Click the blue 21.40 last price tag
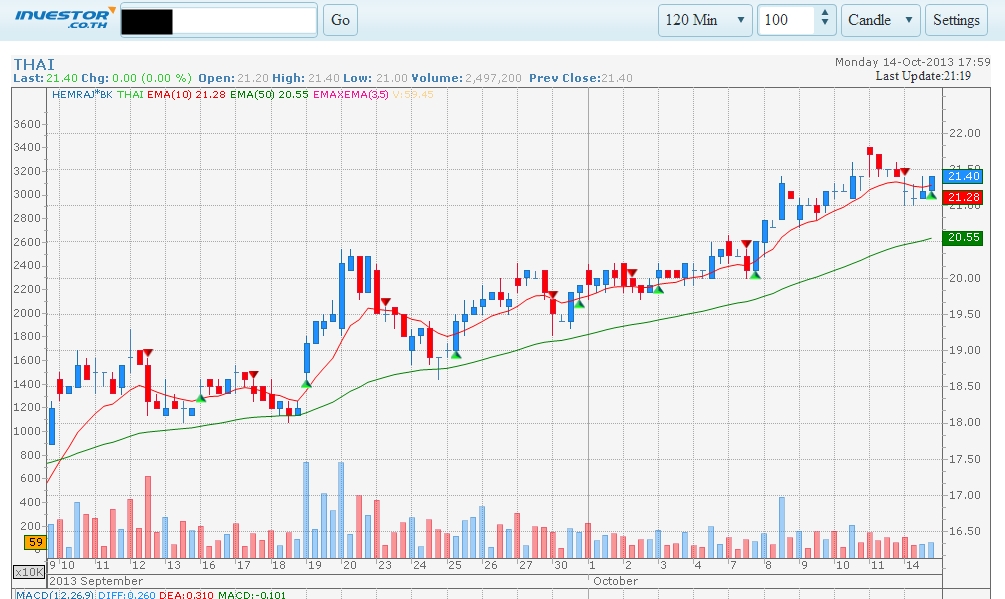 (963, 176)
